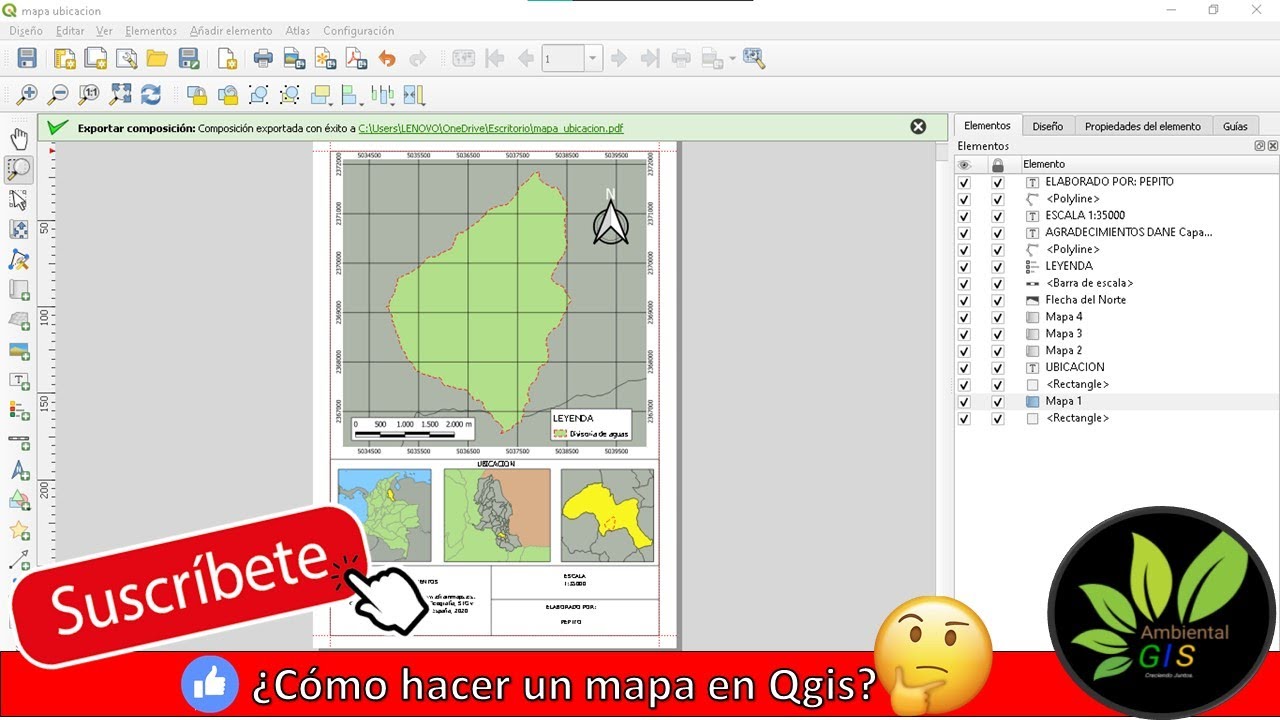Export layout as image
This screenshot has height=720, width=1280.
pyautogui.click(x=294, y=58)
